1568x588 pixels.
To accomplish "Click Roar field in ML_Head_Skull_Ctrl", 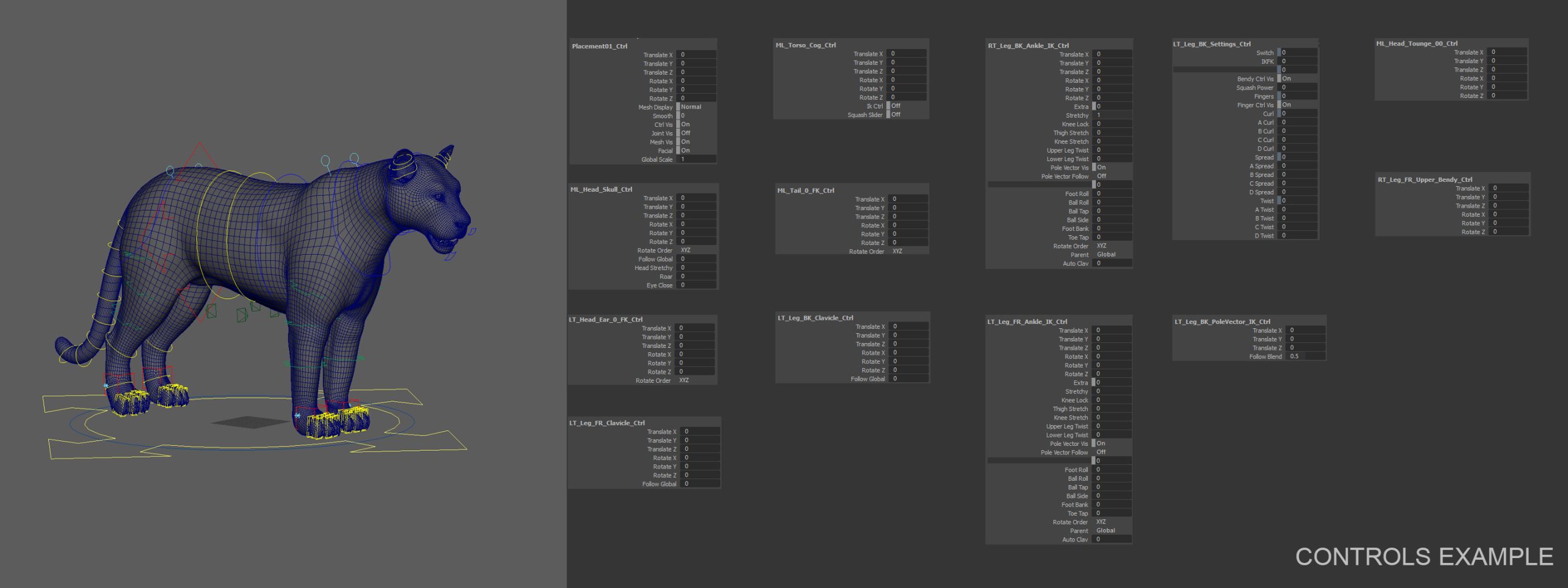I will click(696, 276).
